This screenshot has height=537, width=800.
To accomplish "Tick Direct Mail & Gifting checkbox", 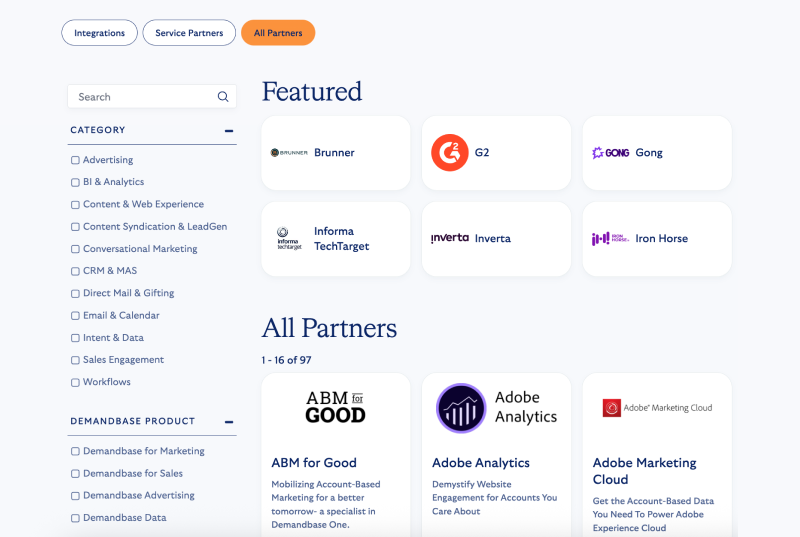I will tap(75, 293).
